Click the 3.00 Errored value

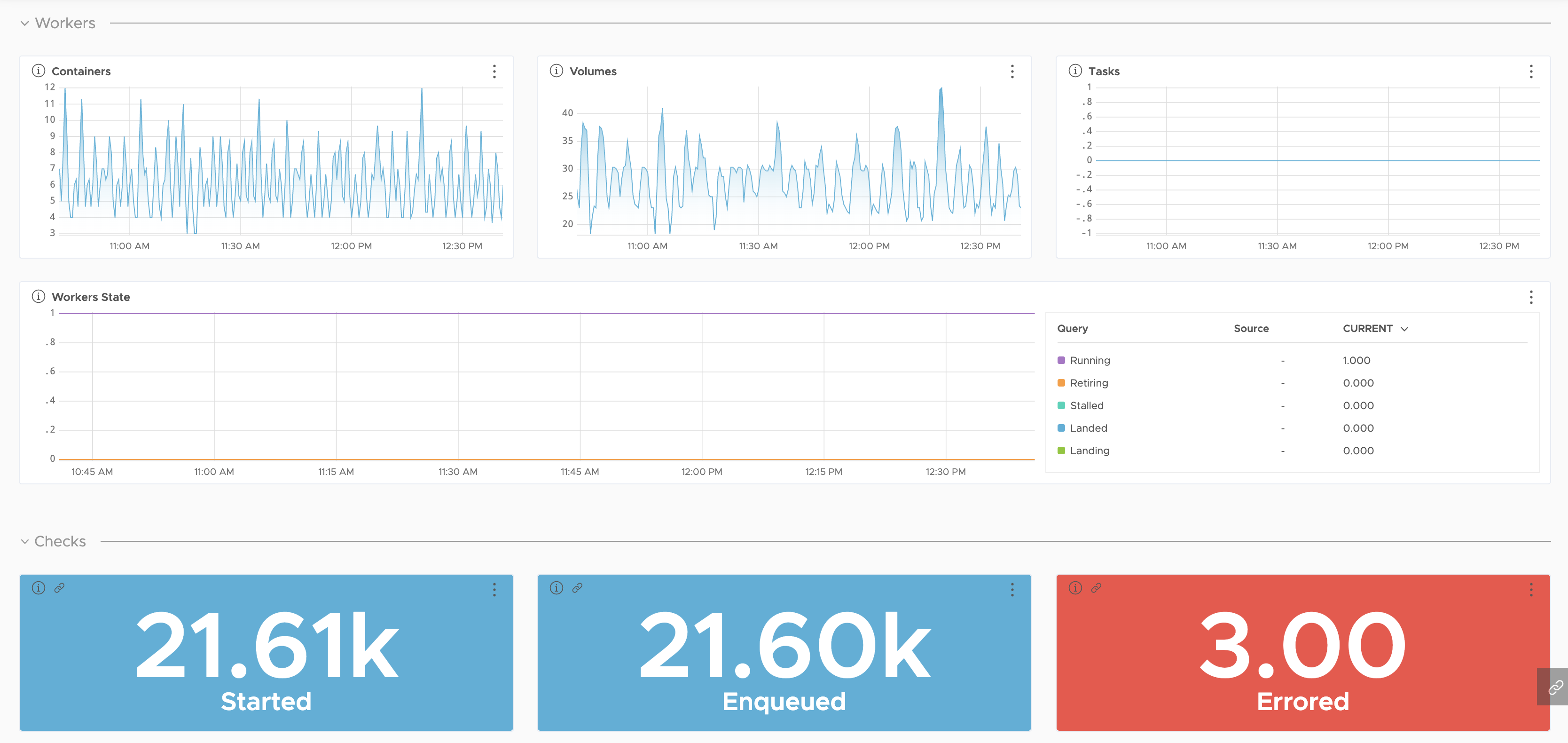pos(1302,646)
